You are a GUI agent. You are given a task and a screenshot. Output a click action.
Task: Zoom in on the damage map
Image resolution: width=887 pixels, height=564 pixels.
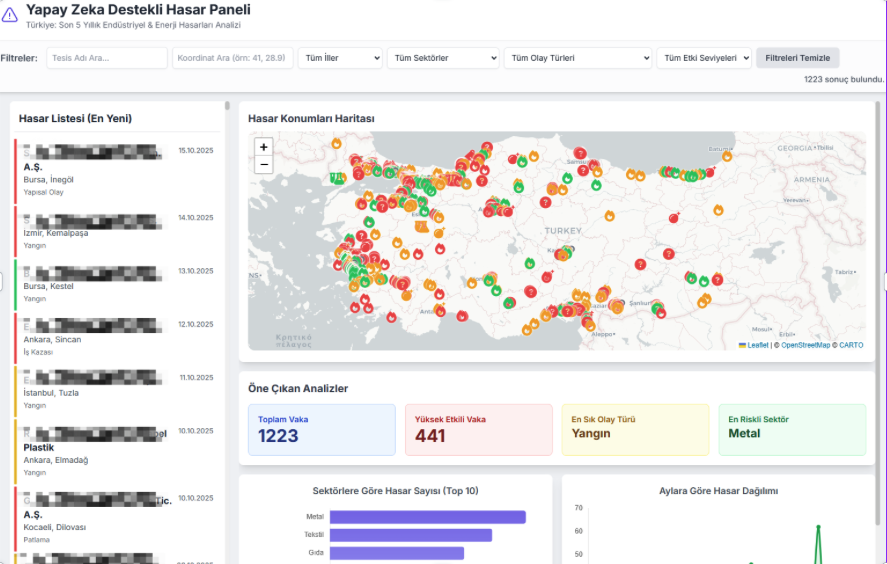264,147
